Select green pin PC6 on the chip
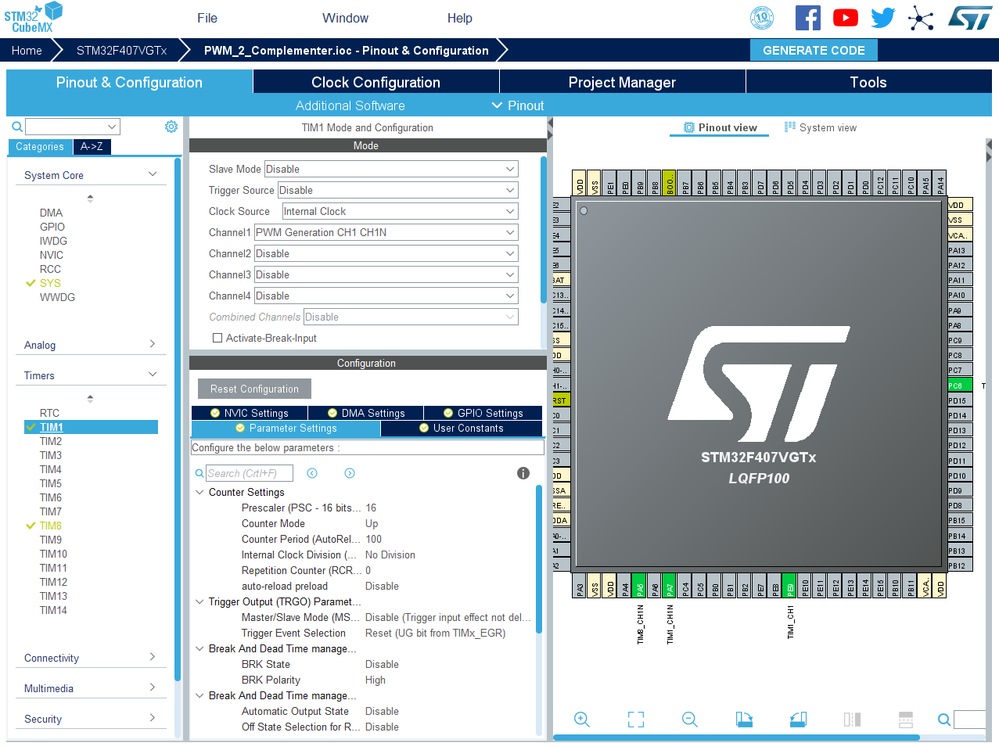The width and height of the screenshot is (999, 746). point(959,385)
